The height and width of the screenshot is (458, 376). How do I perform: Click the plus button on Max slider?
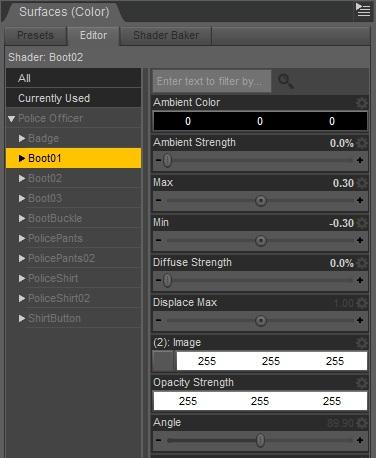tap(360, 200)
